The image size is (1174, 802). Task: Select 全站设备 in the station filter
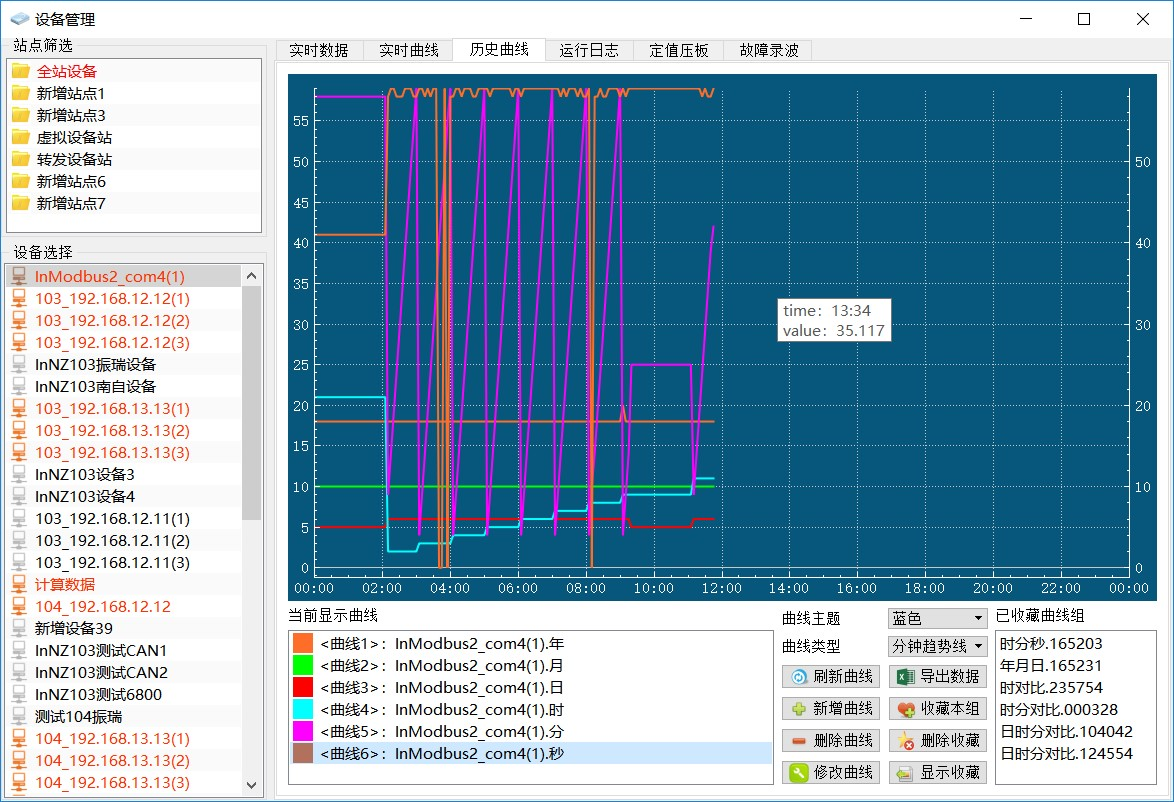click(67, 71)
